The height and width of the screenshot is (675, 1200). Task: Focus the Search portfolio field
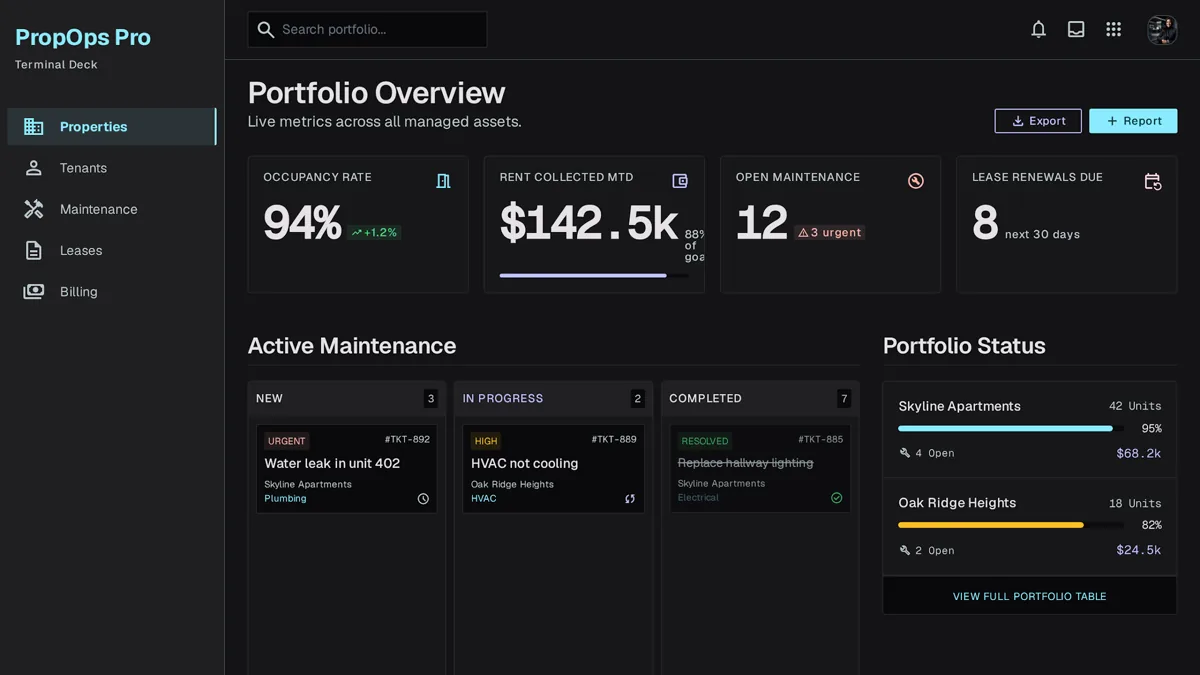pos(367,30)
